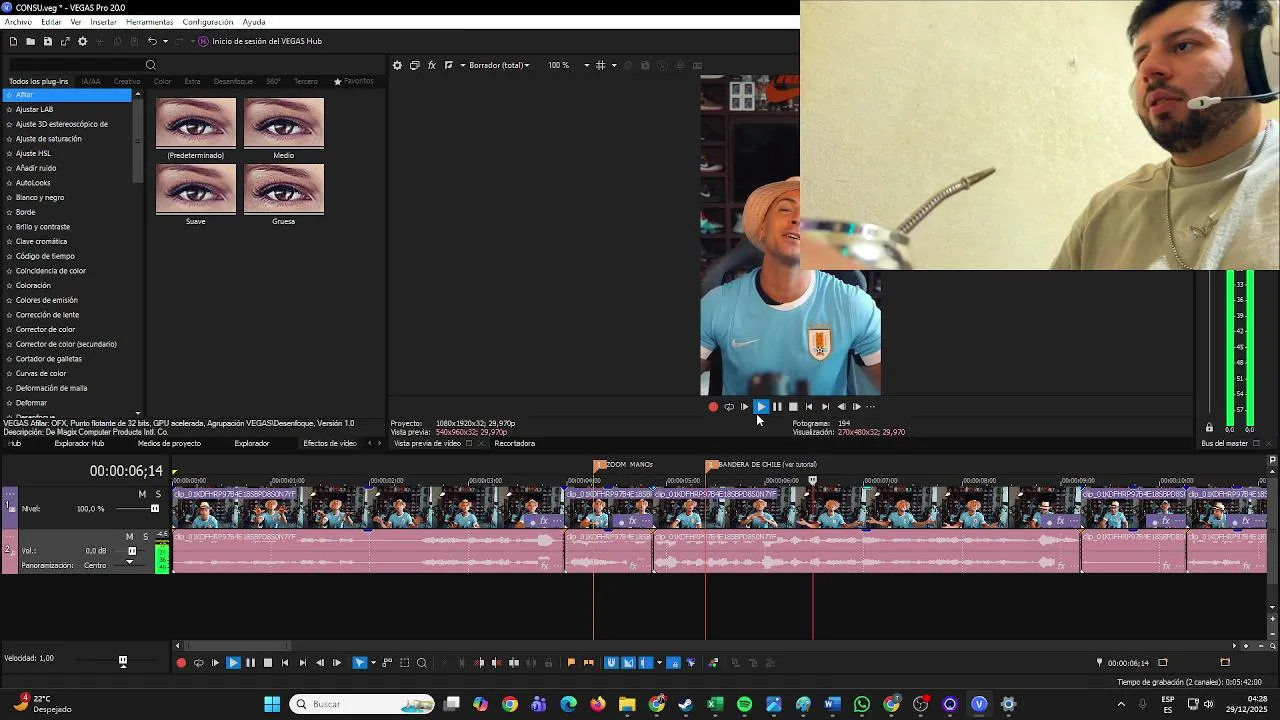
Task: Open the Archivo menu
Action: 18,22
